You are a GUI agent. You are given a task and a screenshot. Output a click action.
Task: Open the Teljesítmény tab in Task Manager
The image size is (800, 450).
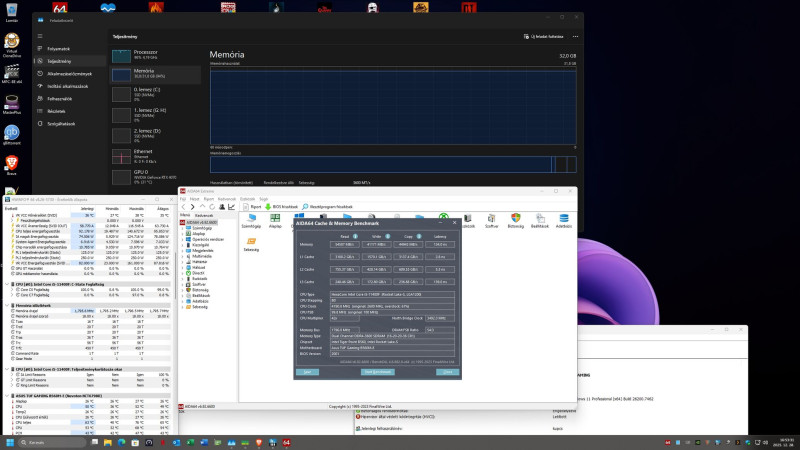[60, 61]
